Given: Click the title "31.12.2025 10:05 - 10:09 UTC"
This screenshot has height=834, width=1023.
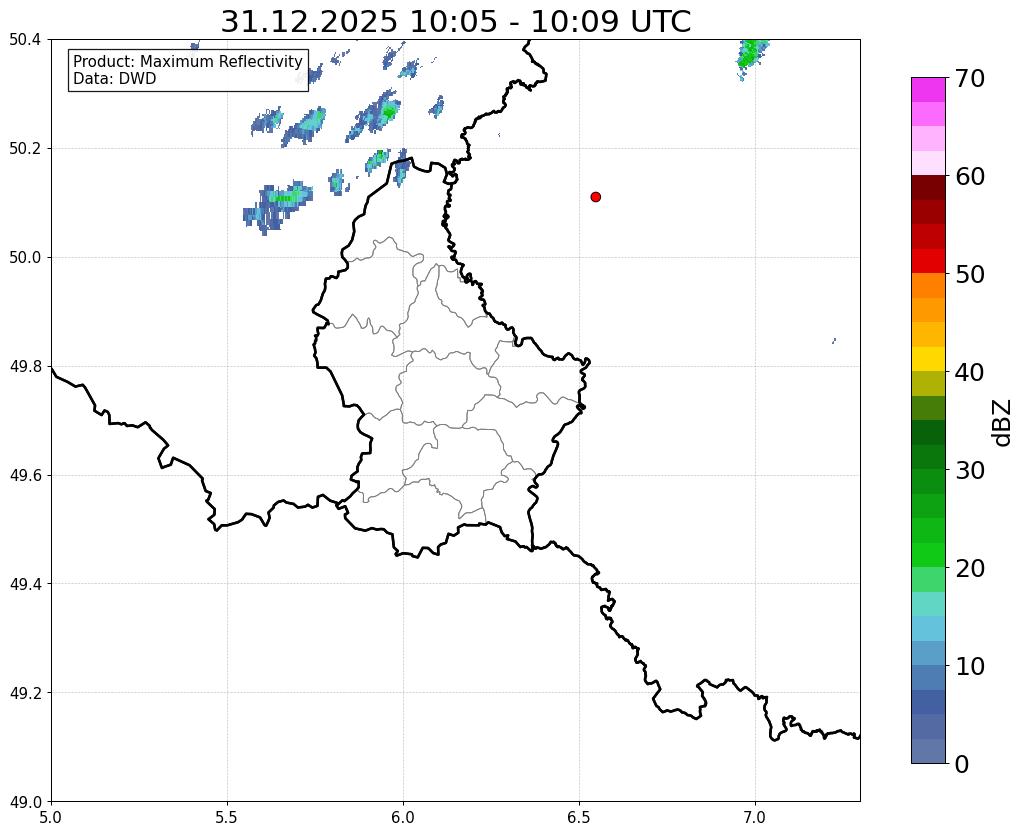Looking at the screenshot, I should (455, 21).
